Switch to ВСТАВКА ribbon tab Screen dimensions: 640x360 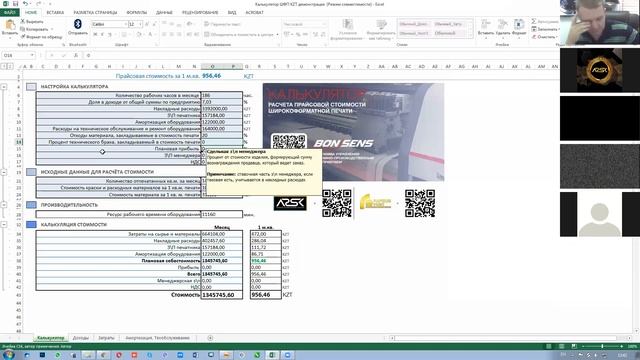coord(55,12)
